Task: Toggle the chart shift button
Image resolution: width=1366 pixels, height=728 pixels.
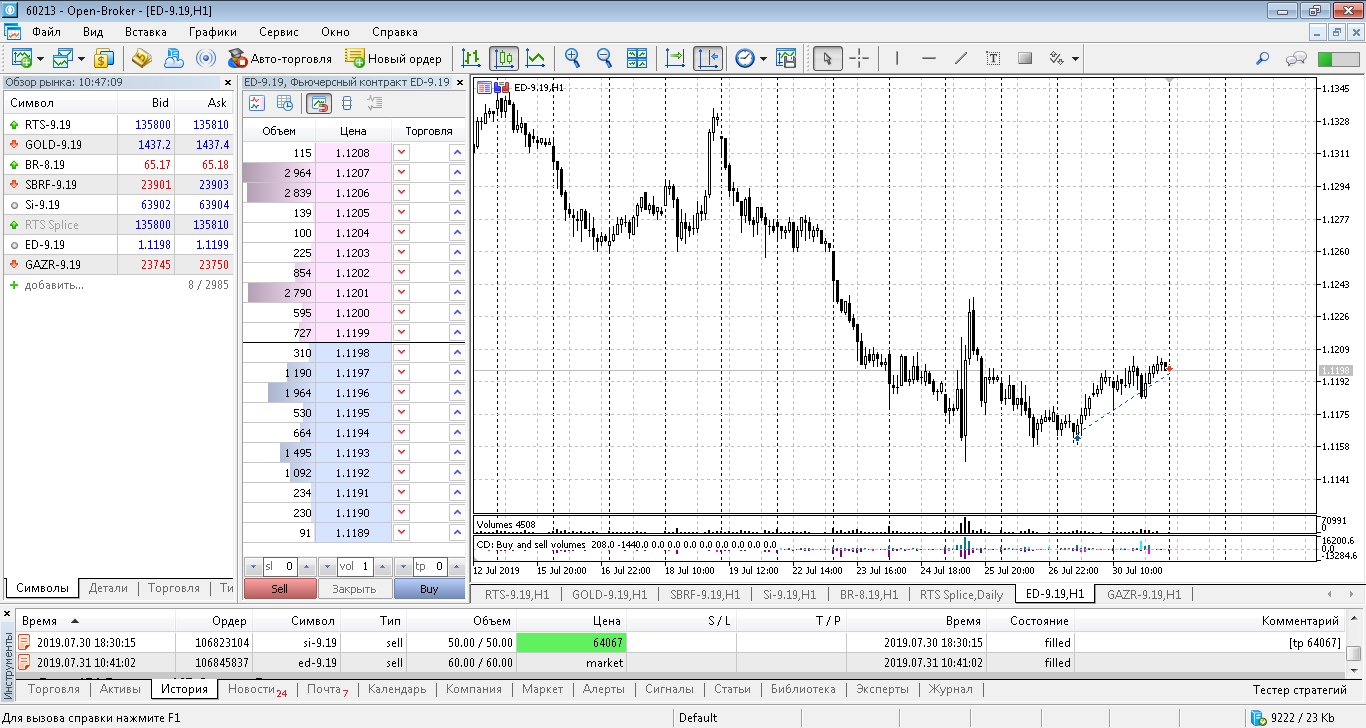Action: pos(707,58)
